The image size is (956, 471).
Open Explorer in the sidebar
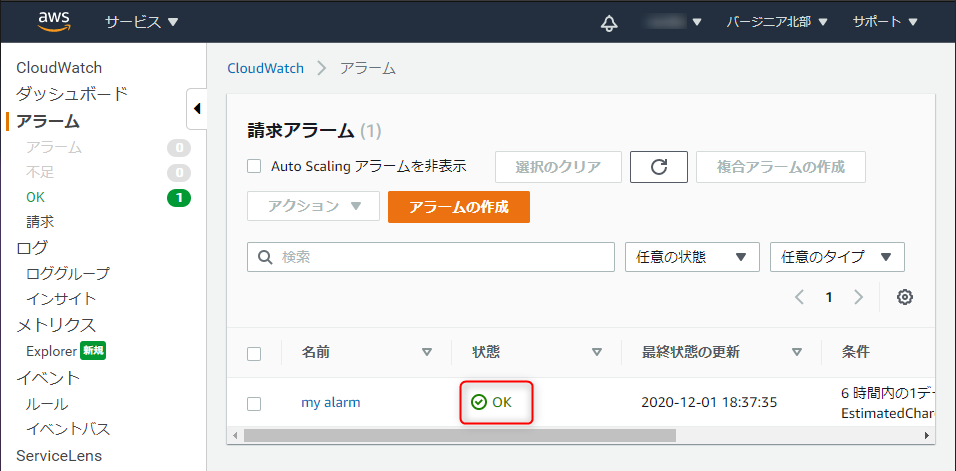coord(51,352)
